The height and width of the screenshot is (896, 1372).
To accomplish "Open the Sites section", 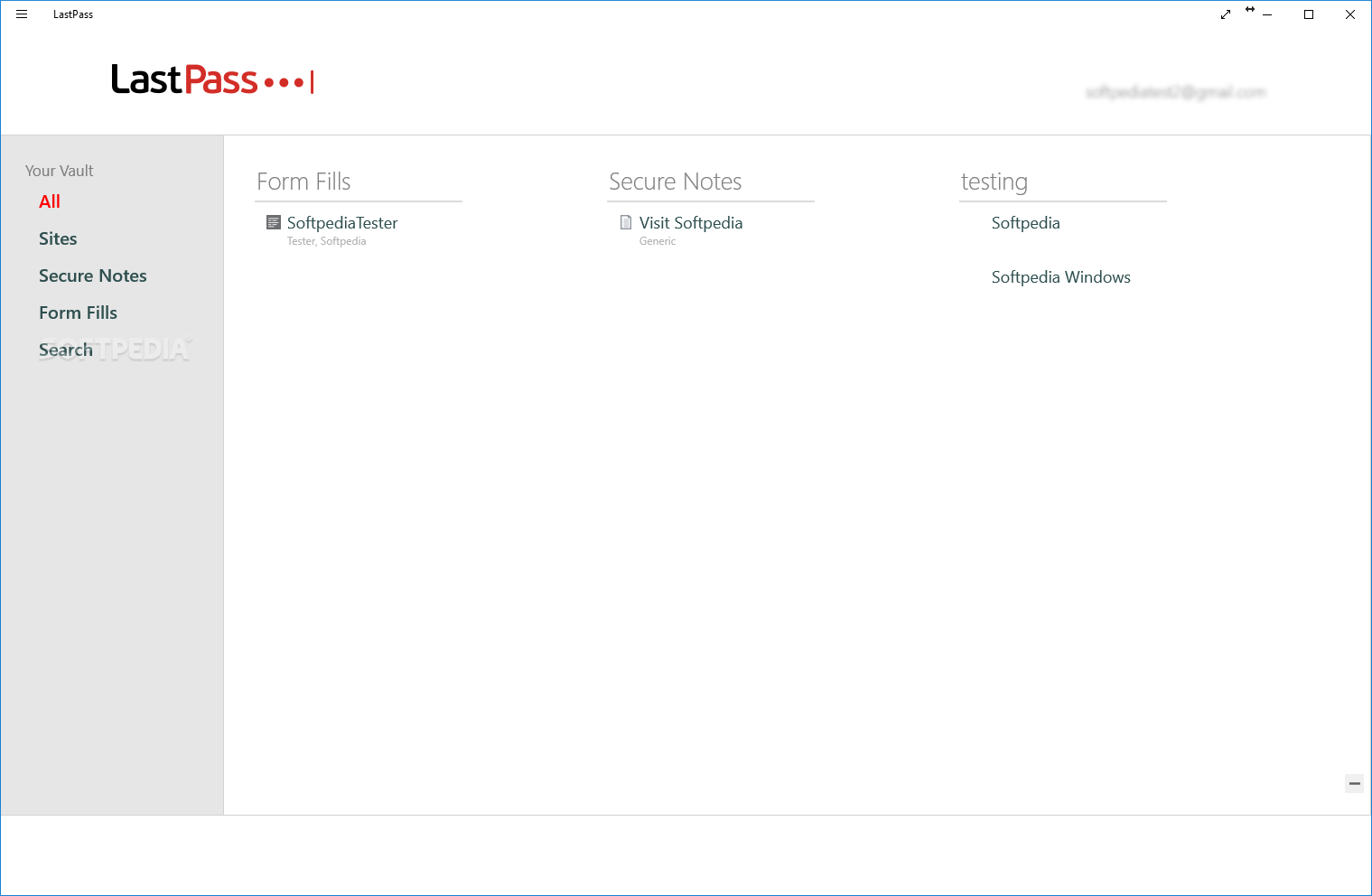I will click(x=58, y=238).
